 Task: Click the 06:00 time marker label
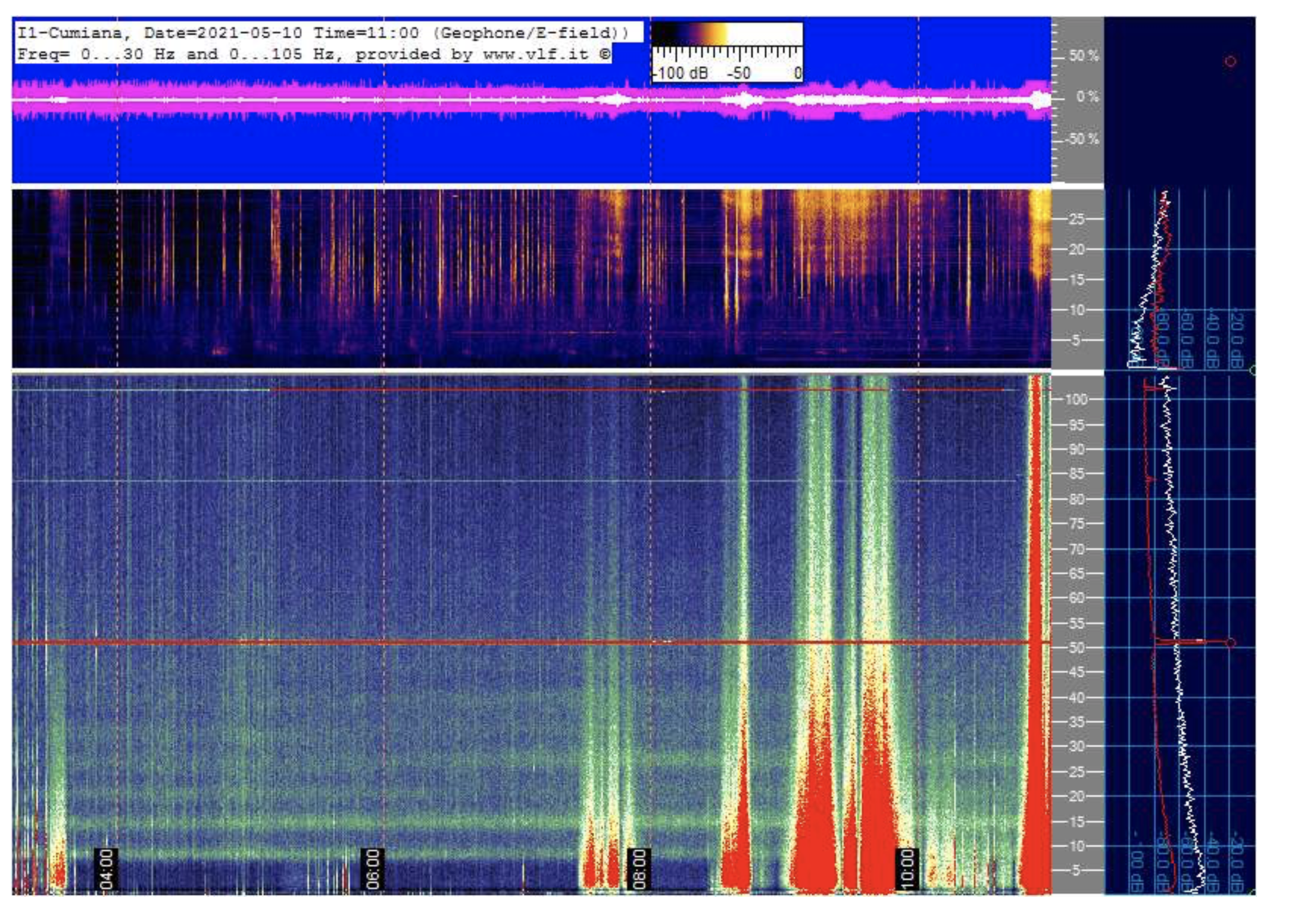click(x=372, y=869)
